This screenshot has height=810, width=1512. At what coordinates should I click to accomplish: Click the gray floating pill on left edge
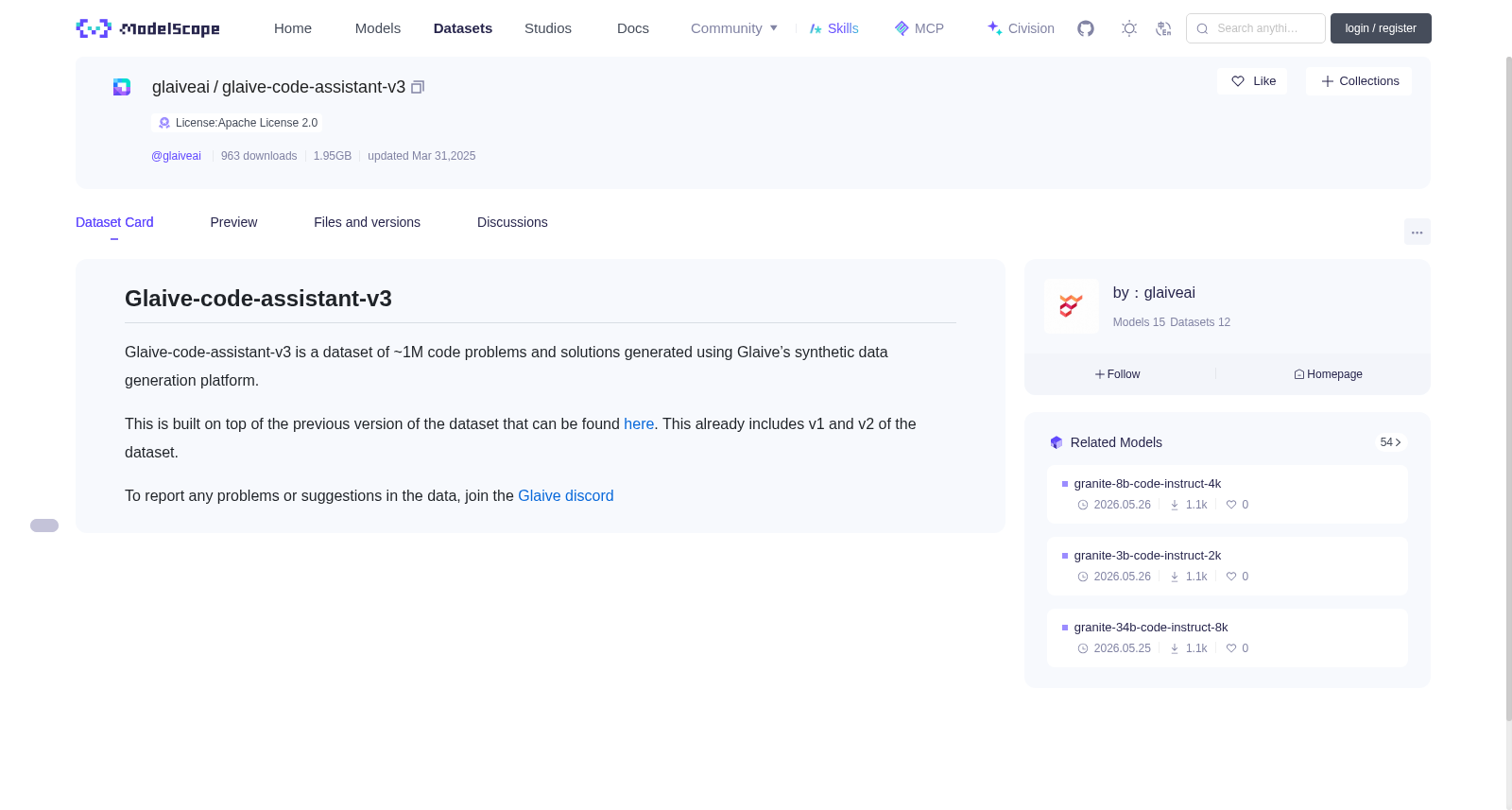point(44,526)
